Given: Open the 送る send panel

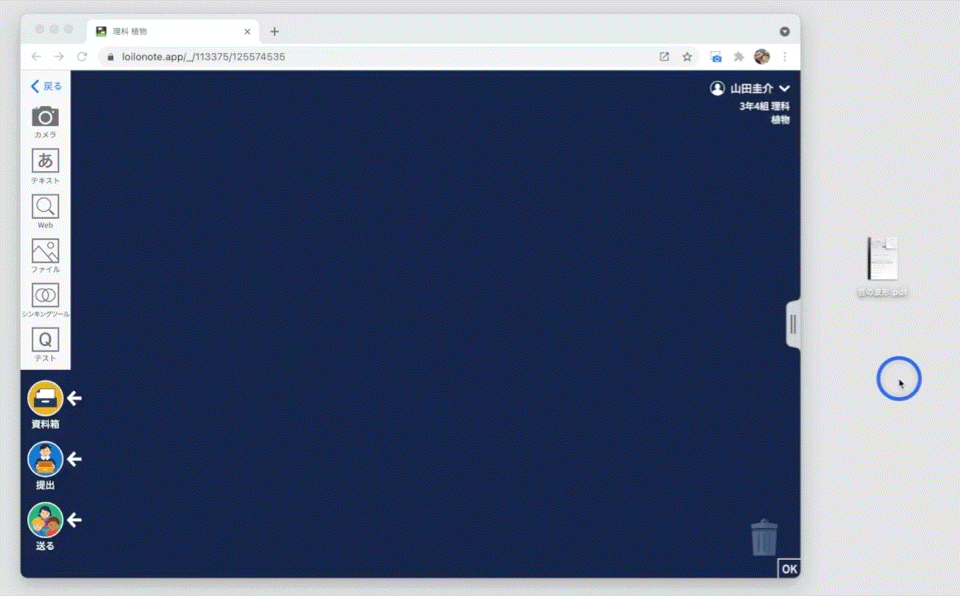Looking at the screenshot, I should tap(45, 526).
